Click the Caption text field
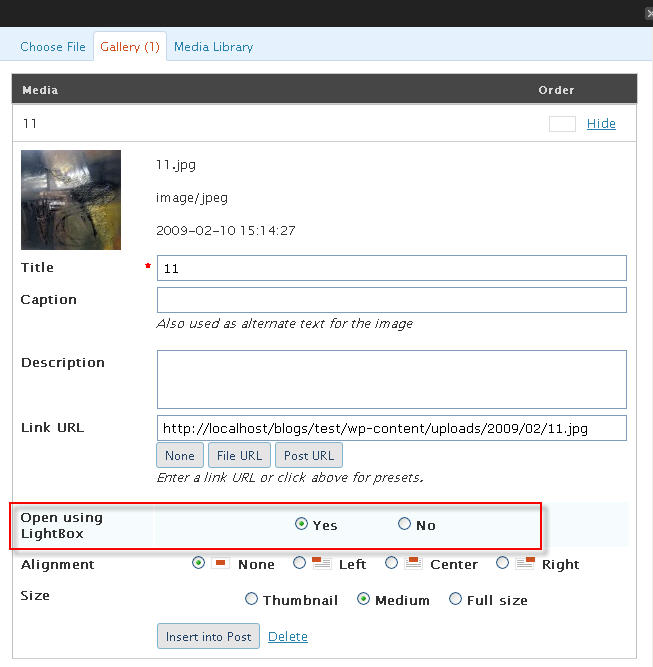The height and width of the screenshot is (667, 653). (x=392, y=300)
